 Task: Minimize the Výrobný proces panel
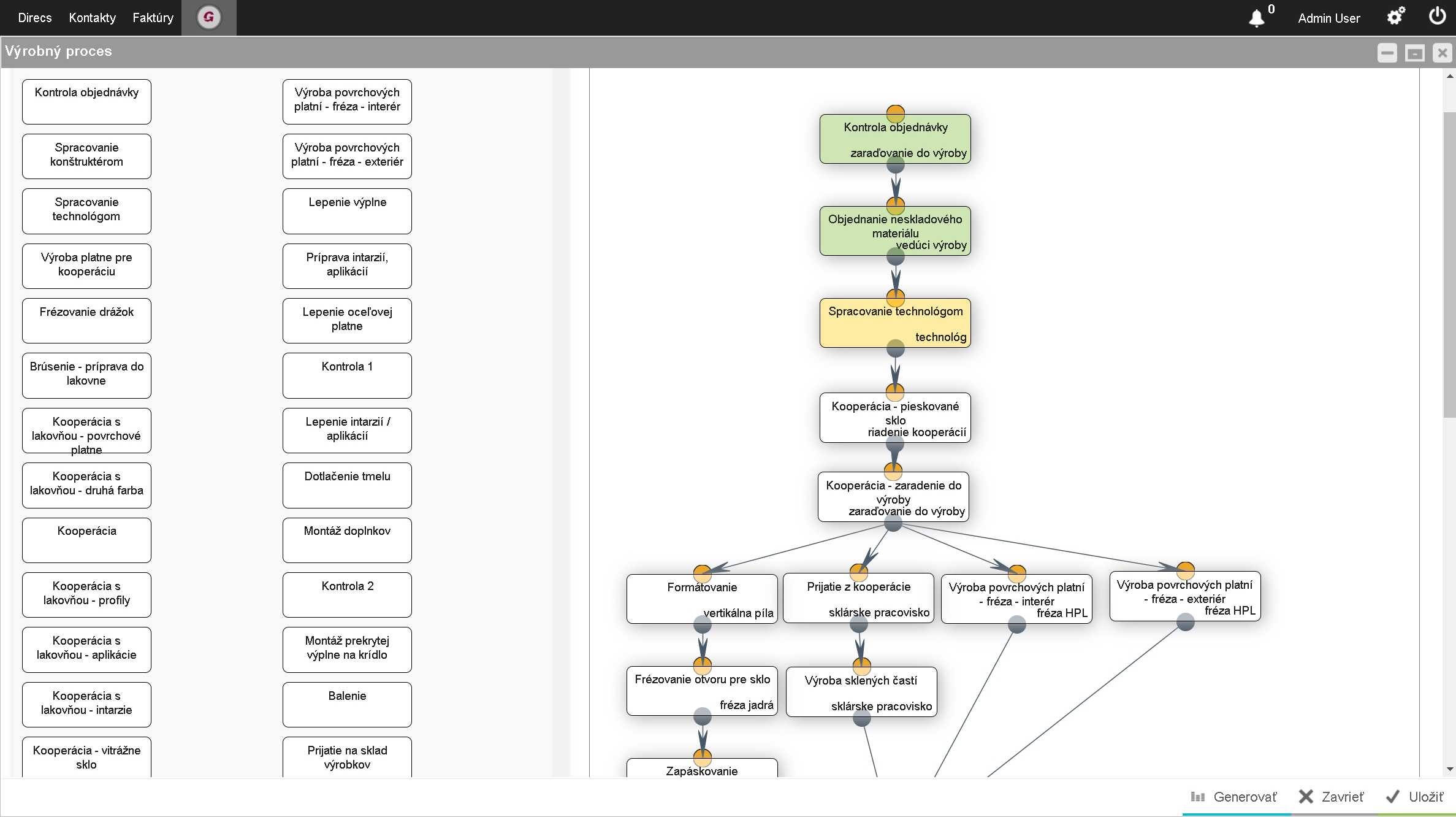(1387, 53)
